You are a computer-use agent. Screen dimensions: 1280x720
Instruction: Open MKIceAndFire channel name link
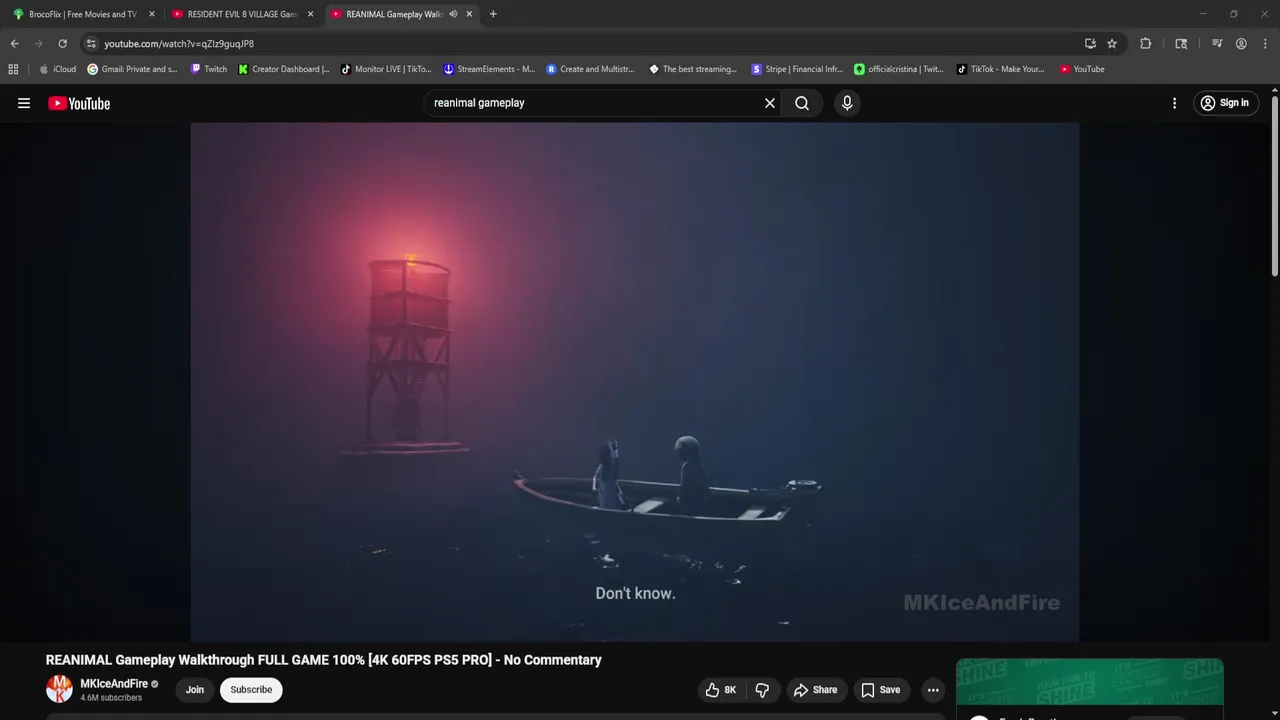tap(114, 684)
